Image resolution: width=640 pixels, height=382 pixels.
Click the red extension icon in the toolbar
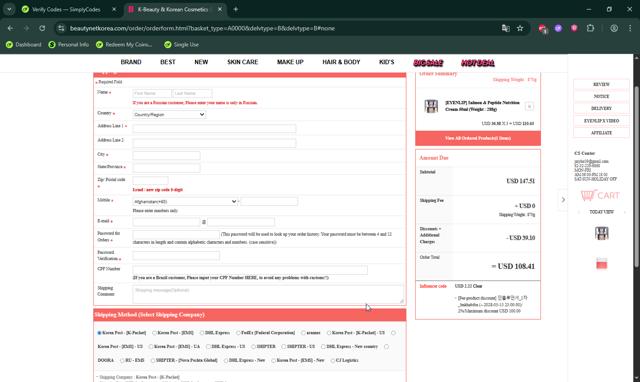click(542, 28)
